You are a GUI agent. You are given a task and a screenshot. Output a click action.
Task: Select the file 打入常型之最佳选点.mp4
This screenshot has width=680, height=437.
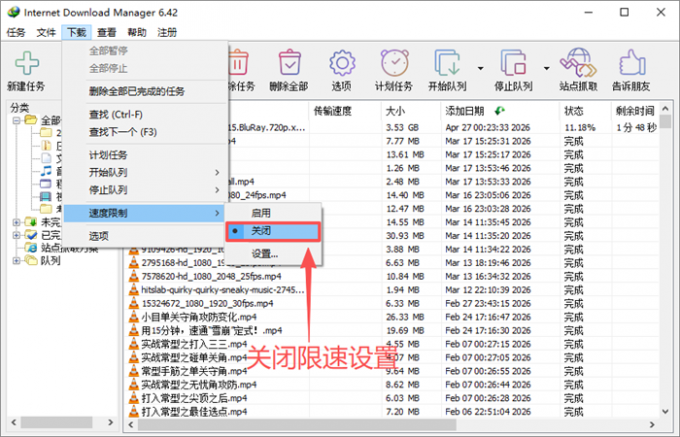click(194, 411)
